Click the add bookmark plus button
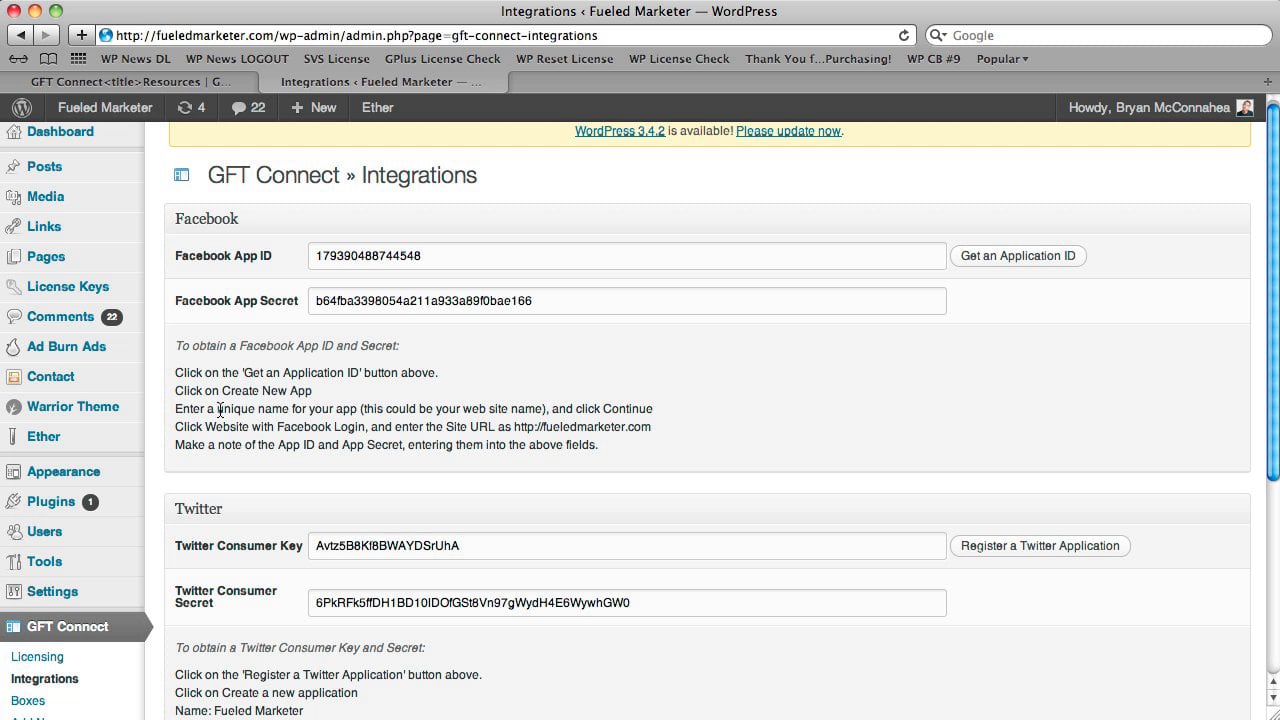The image size is (1280, 720). [x=82, y=35]
